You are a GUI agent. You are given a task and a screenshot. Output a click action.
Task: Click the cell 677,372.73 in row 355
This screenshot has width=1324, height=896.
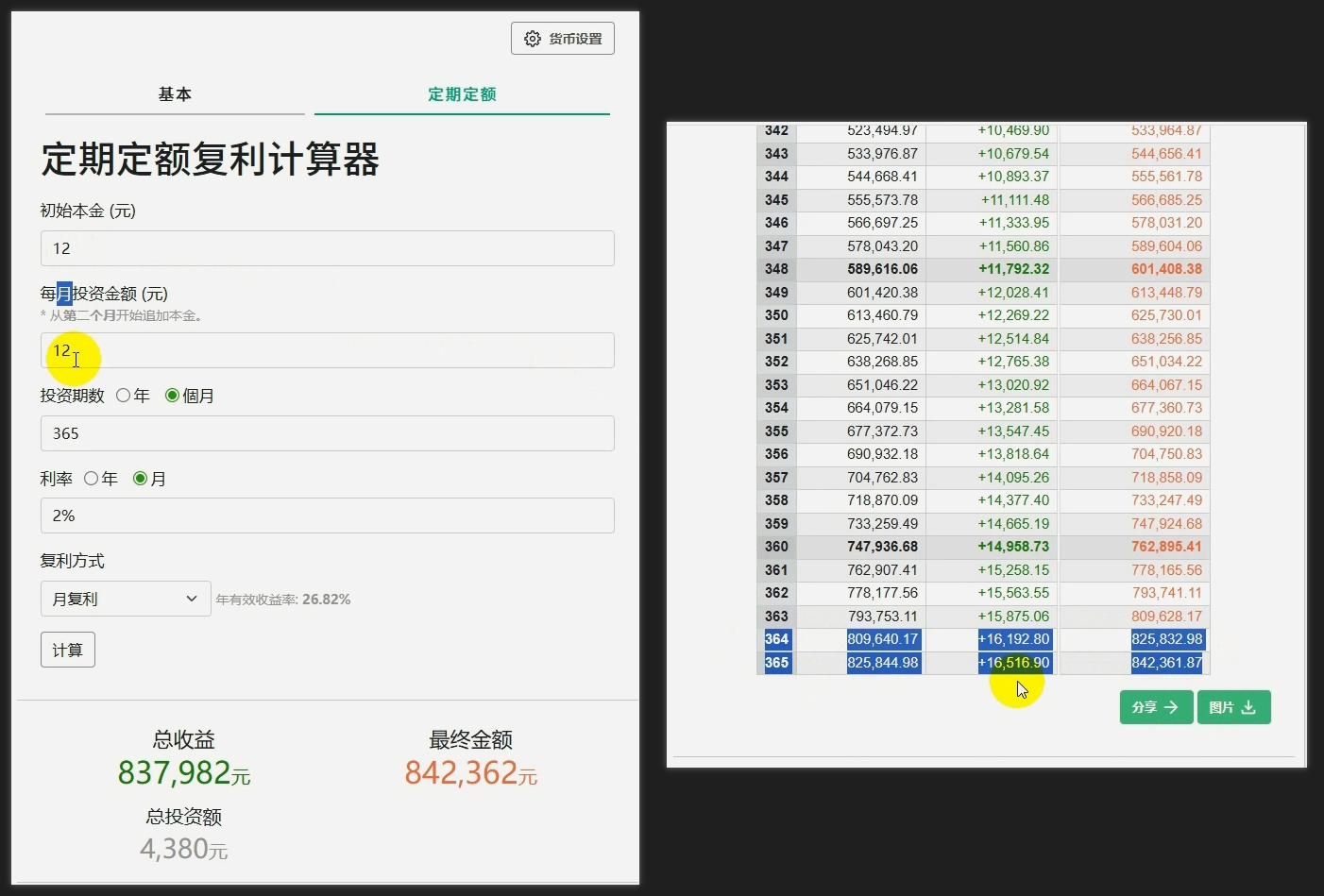[883, 431]
